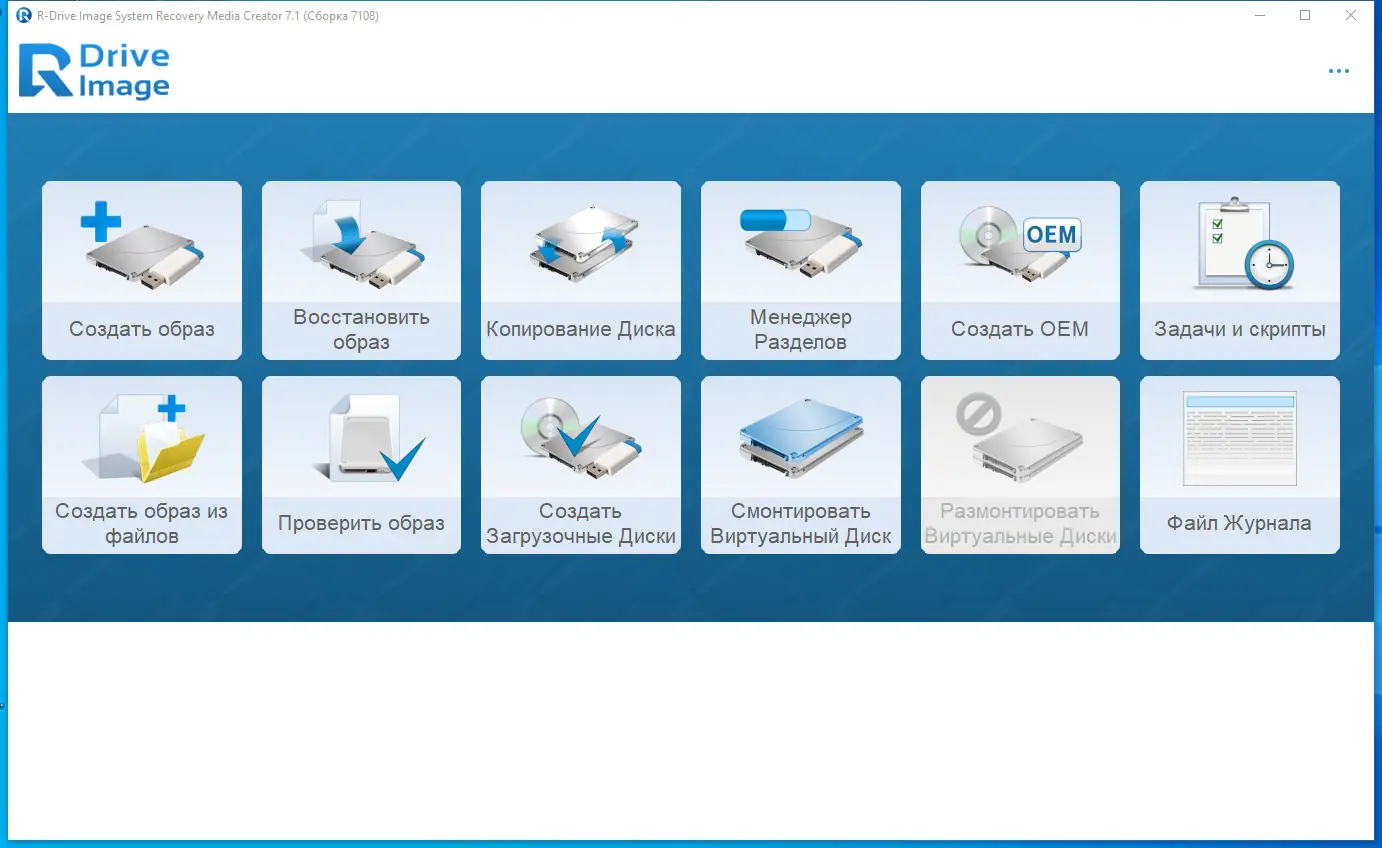The image size is (1382, 848).
Task: Open the three-dot menu in header
Action: (x=1339, y=71)
